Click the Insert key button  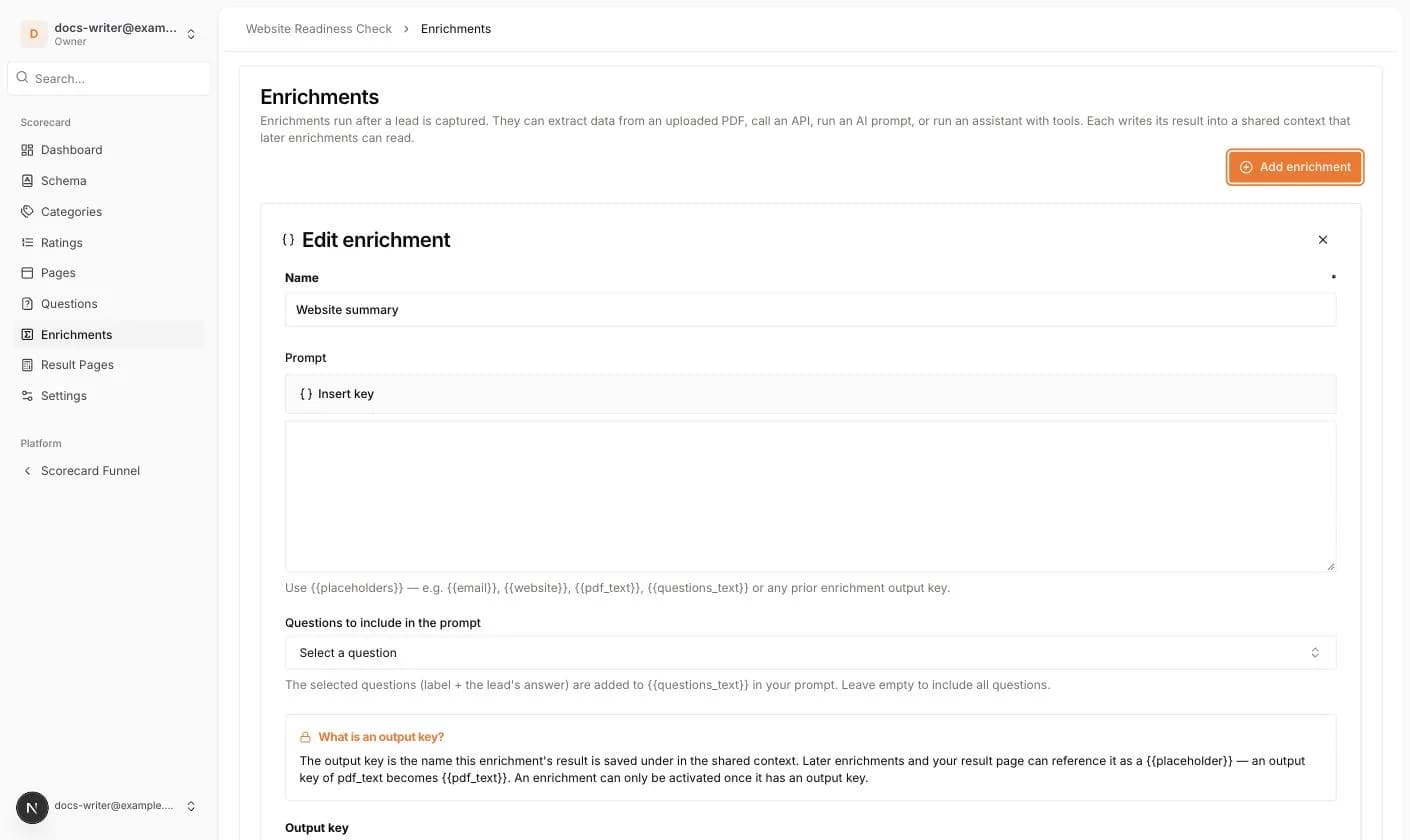pyautogui.click(x=337, y=394)
